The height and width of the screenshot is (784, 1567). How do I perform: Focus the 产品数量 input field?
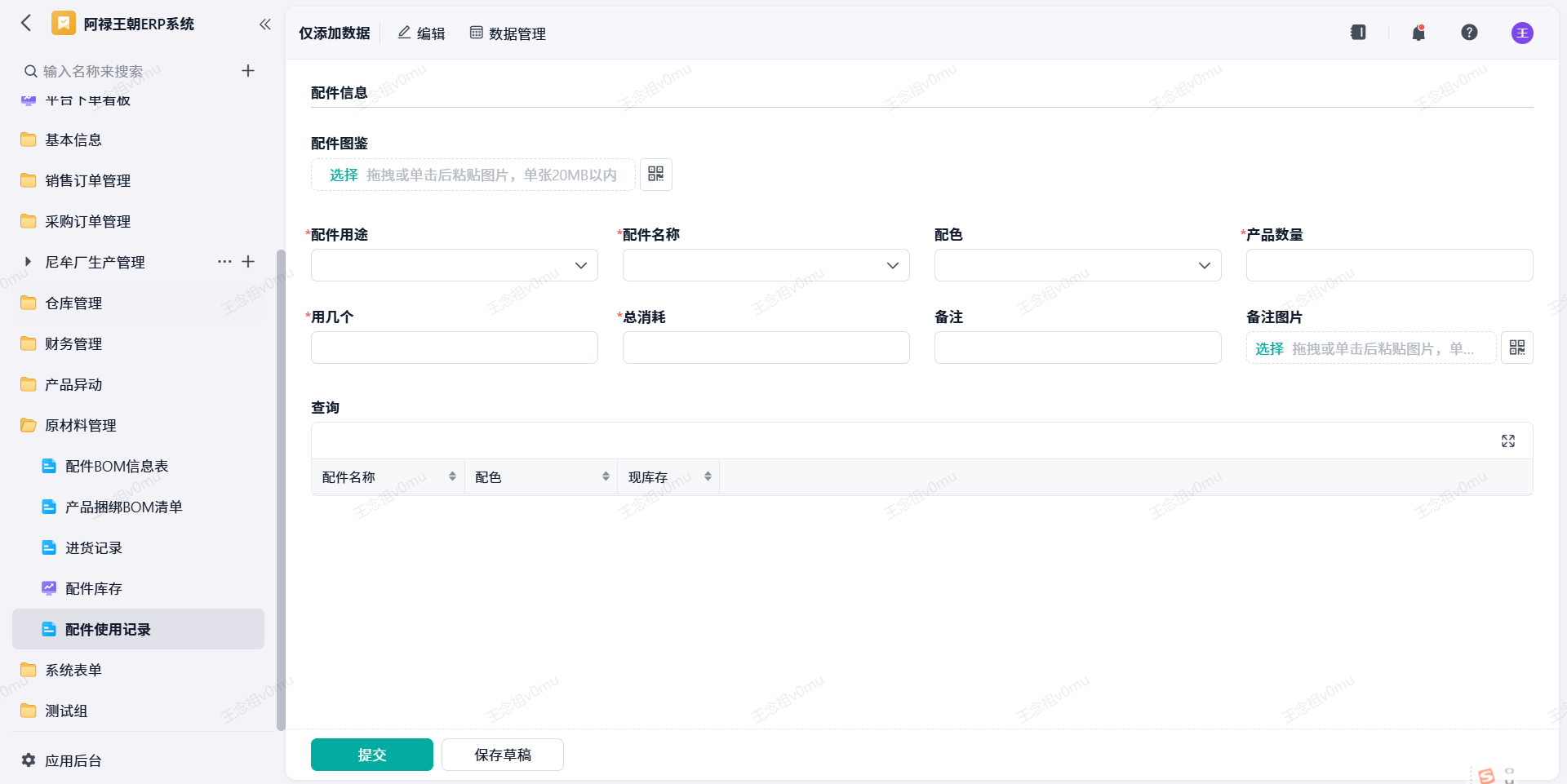click(1390, 265)
